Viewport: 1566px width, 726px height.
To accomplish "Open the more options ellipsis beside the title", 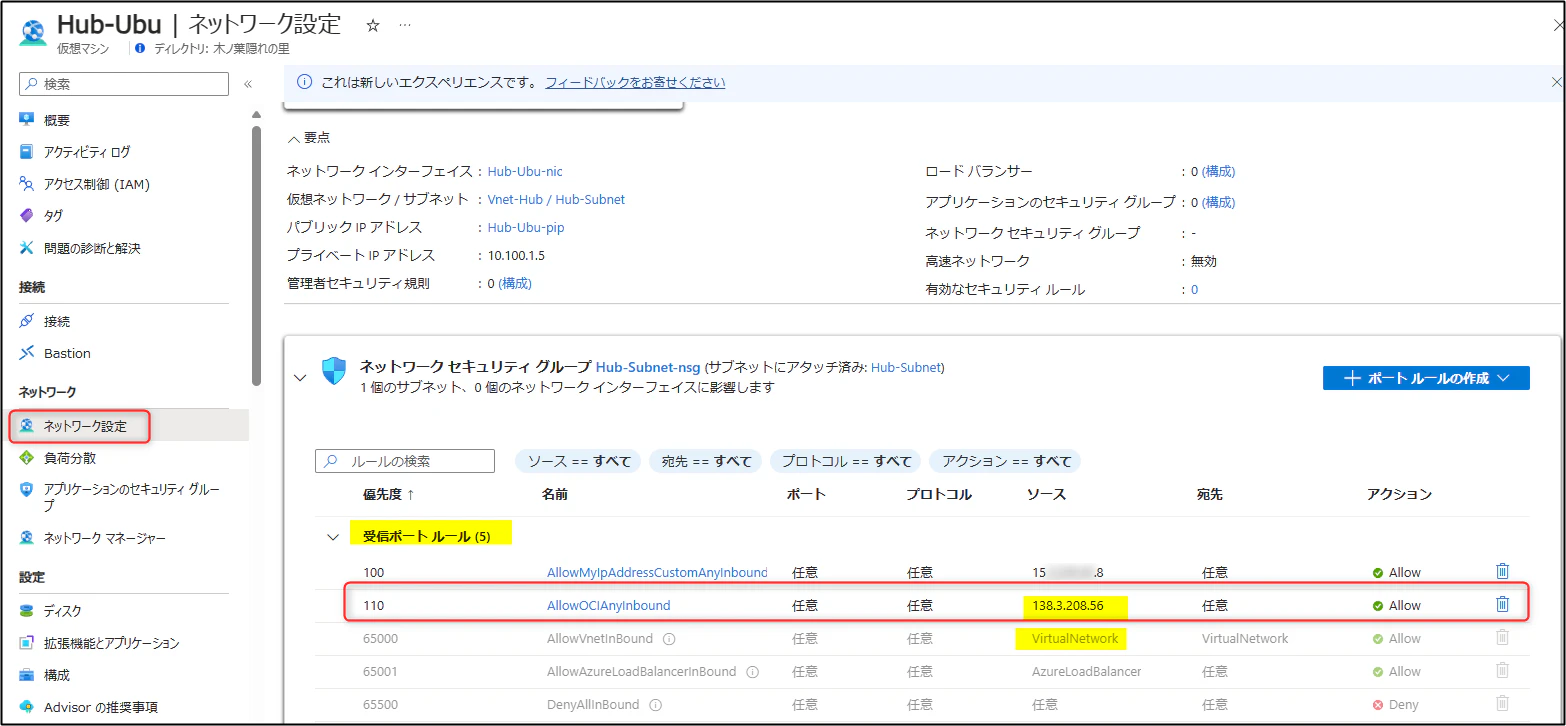I will 405,26.
